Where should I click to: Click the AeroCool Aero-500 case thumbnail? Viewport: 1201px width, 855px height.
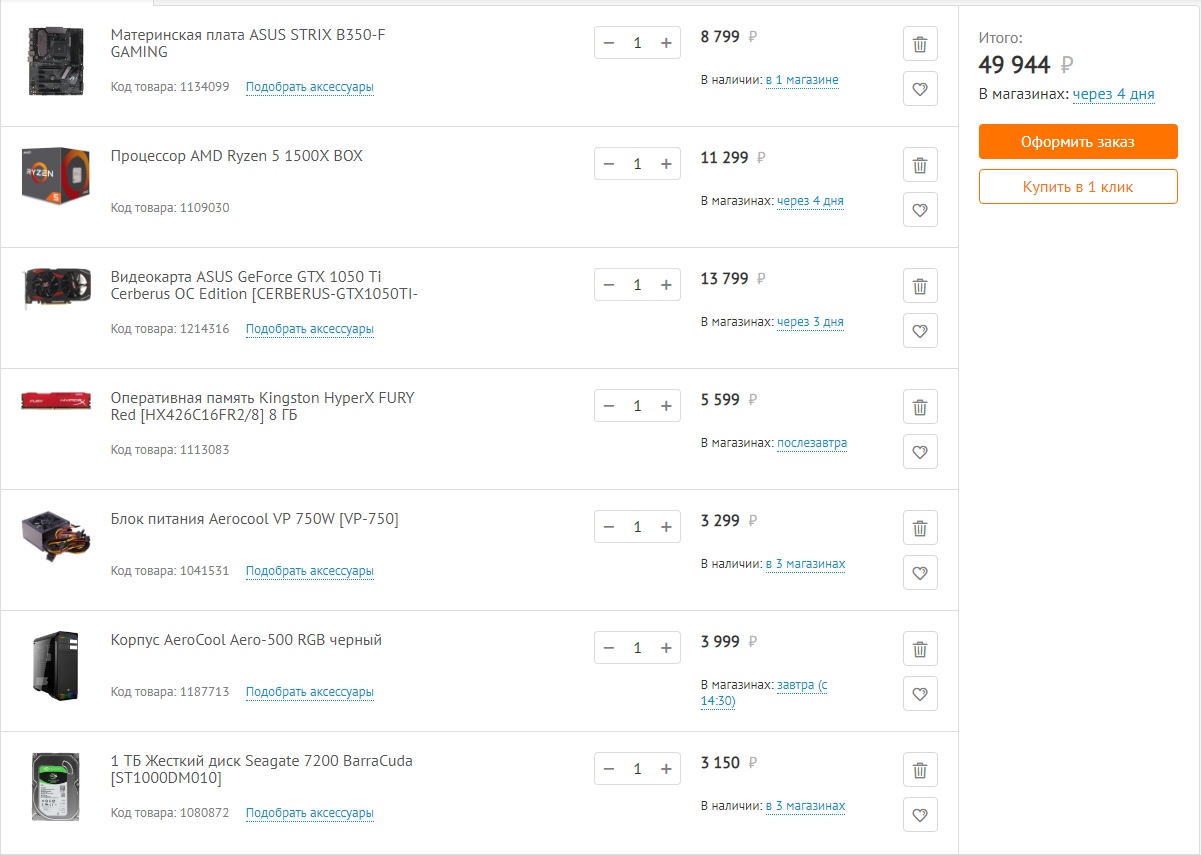(x=56, y=665)
